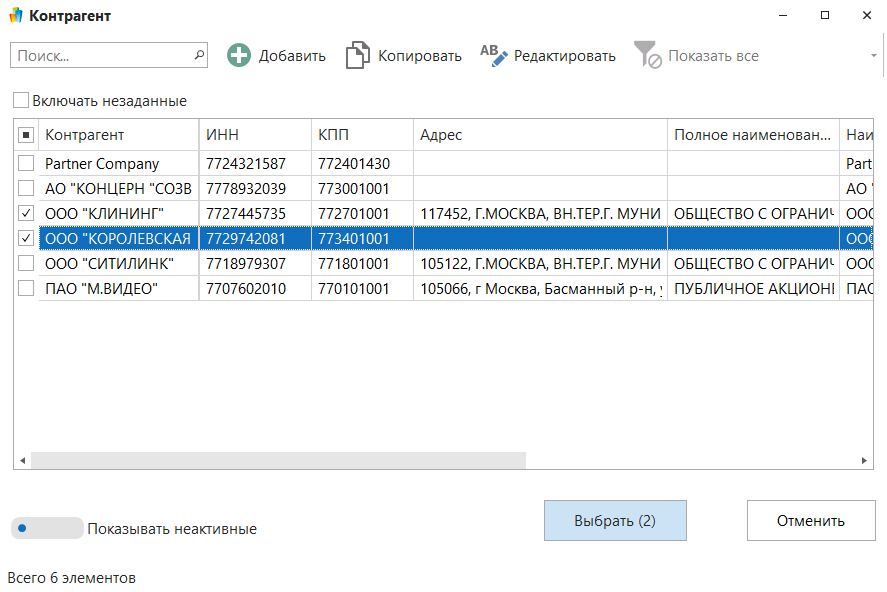Check the box for Partner Company row
887x592 pixels.
click(26, 164)
